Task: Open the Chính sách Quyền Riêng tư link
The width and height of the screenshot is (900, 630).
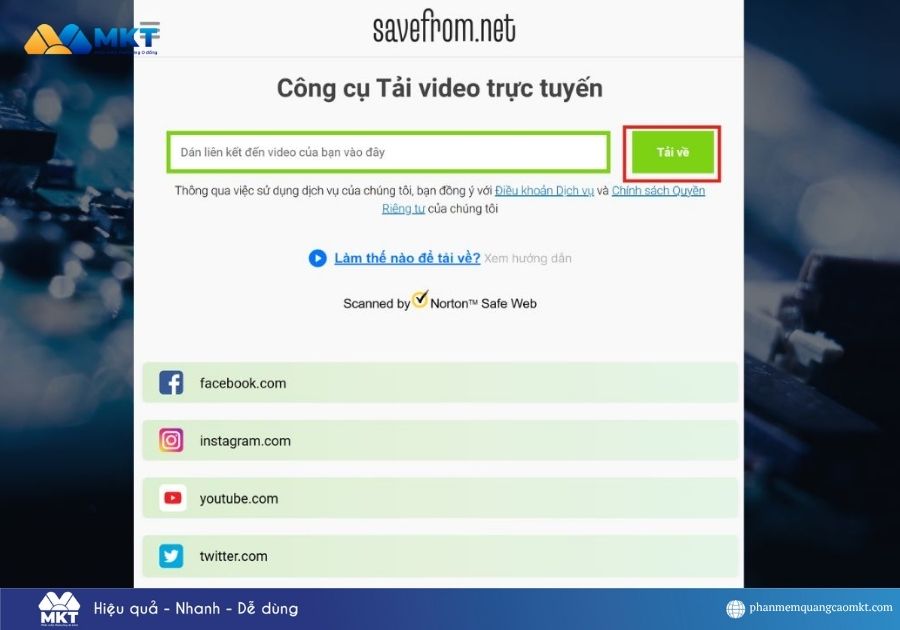Action: click(659, 190)
